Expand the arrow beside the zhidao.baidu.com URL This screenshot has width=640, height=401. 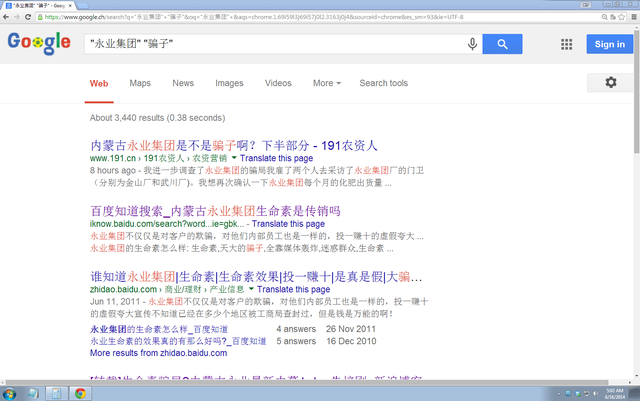[251, 289]
